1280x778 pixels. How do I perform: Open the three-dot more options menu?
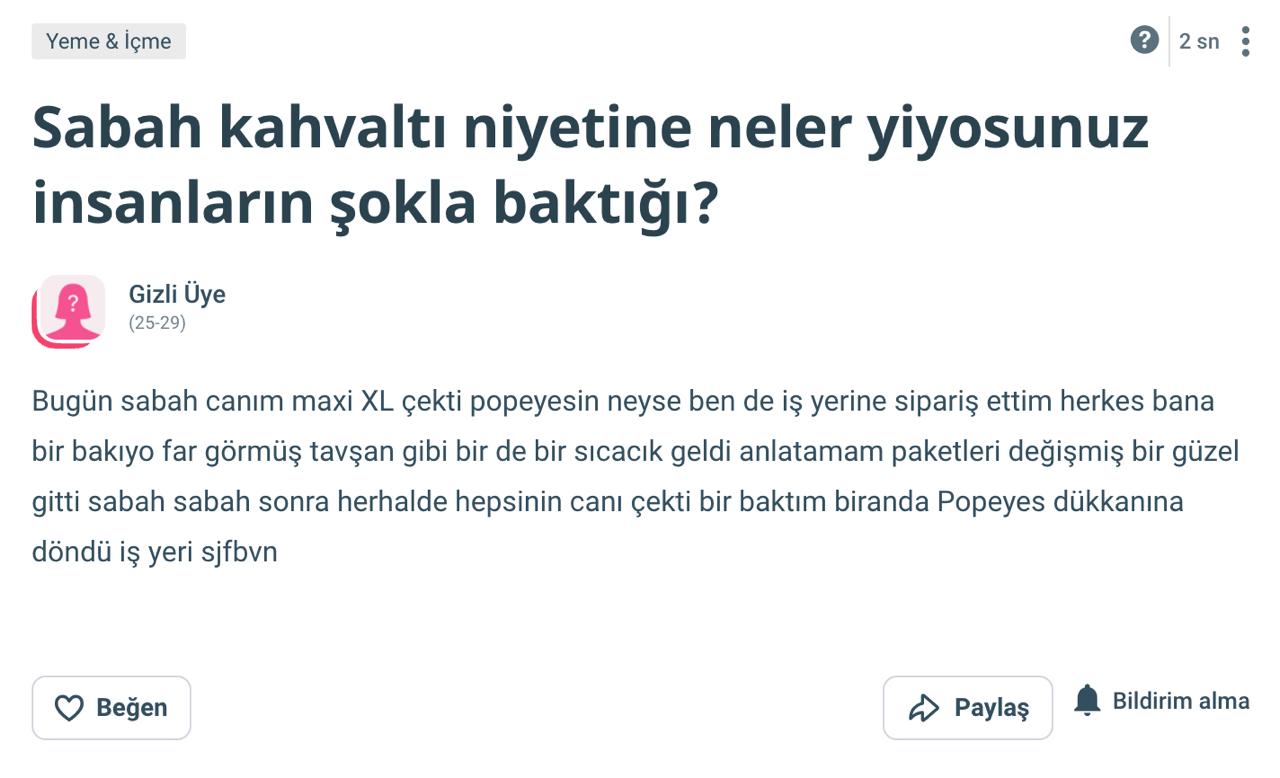[1245, 41]
